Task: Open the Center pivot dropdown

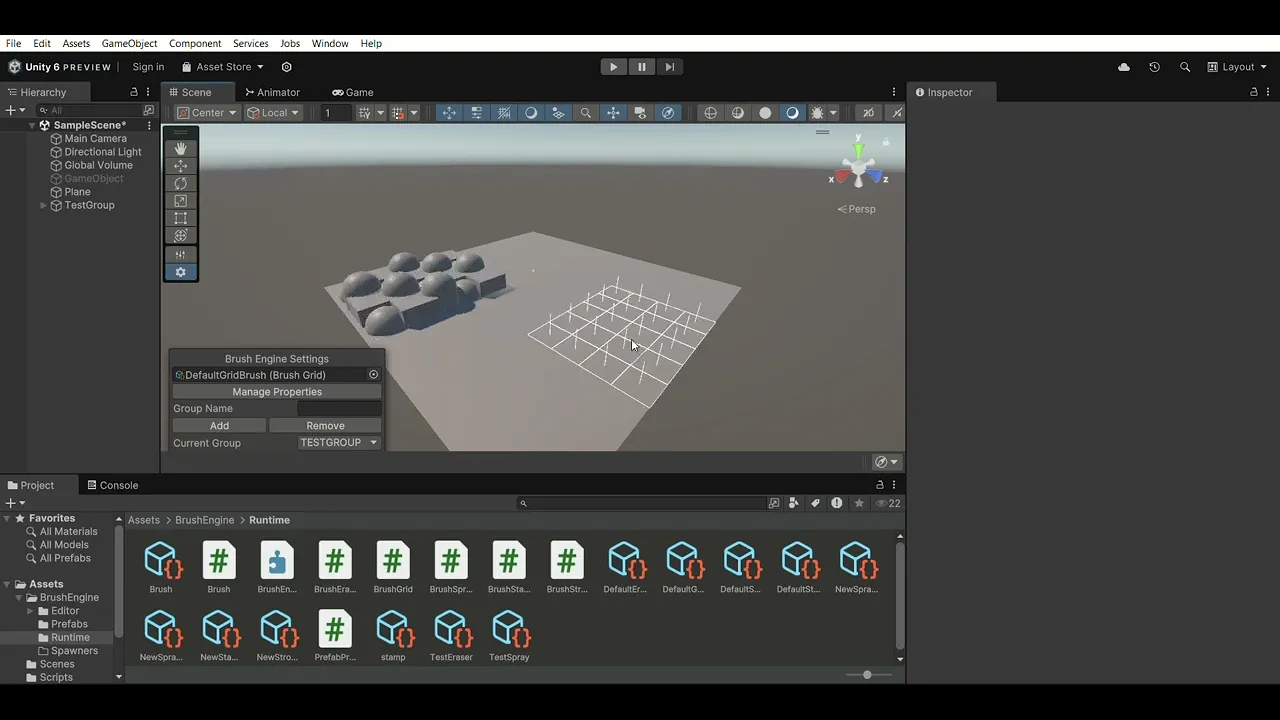Action: tap(207, 113)
